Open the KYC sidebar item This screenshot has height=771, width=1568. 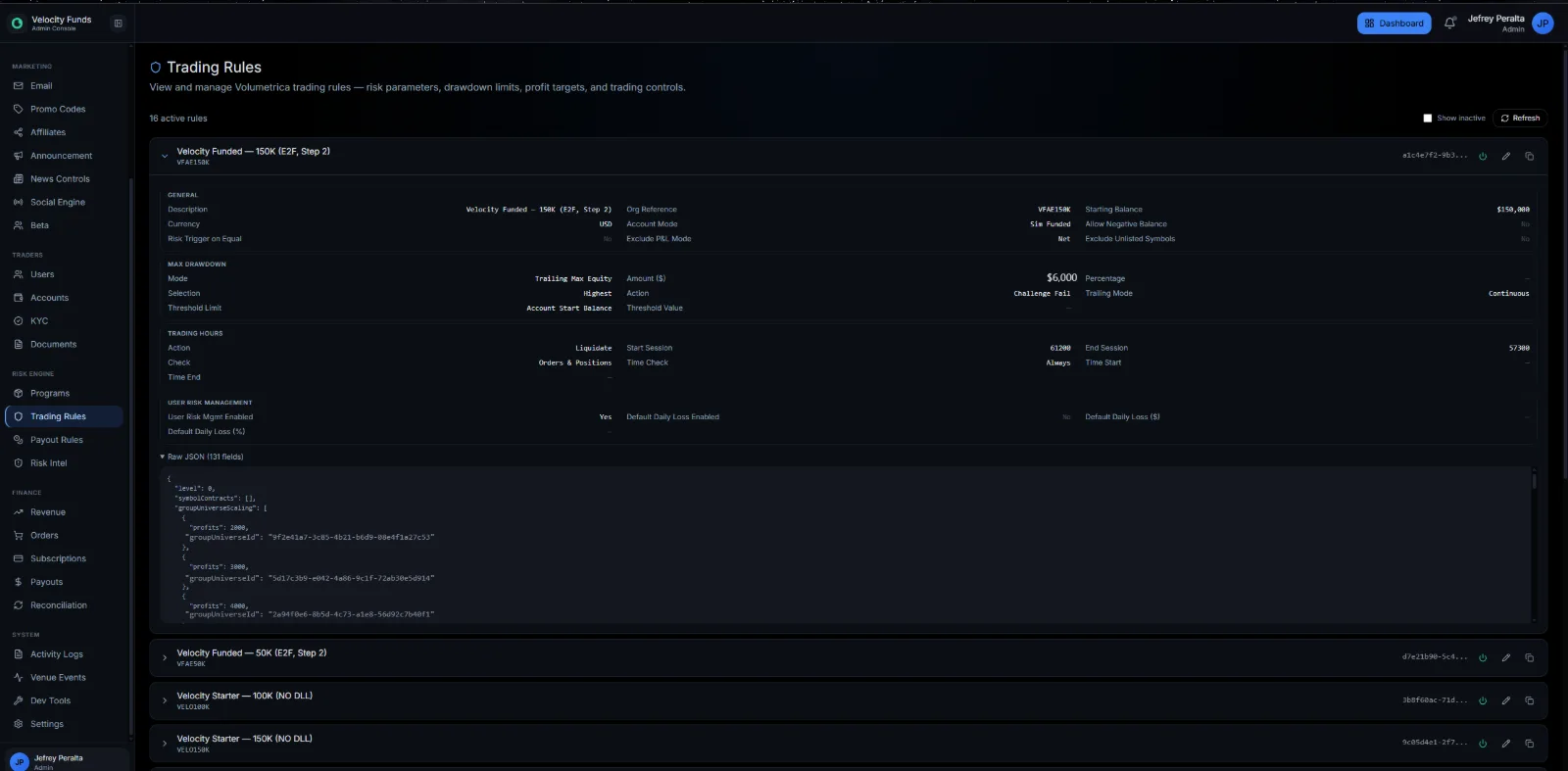click(64, 321)
